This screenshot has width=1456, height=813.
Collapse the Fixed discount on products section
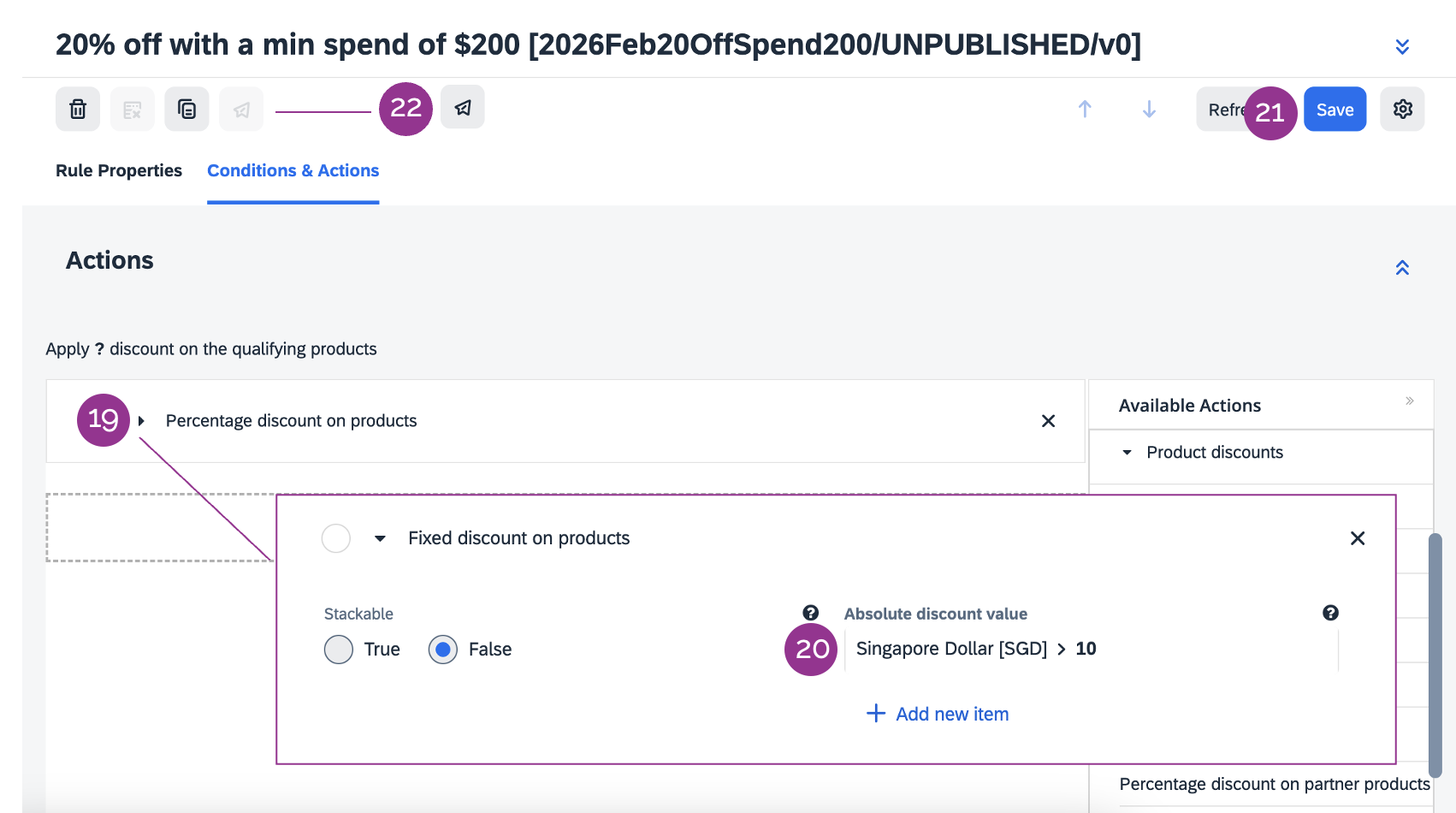[x=380, y=538]
